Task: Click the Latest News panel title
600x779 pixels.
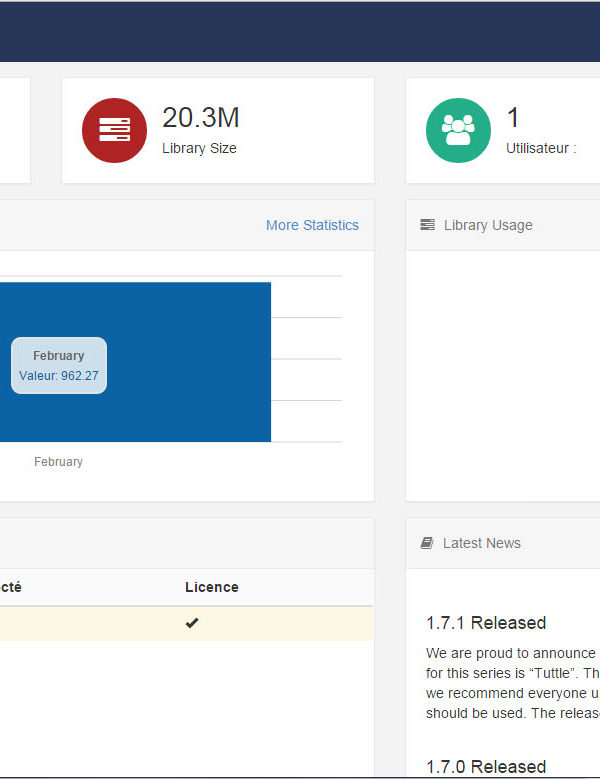Action: [x=481, y=543]
